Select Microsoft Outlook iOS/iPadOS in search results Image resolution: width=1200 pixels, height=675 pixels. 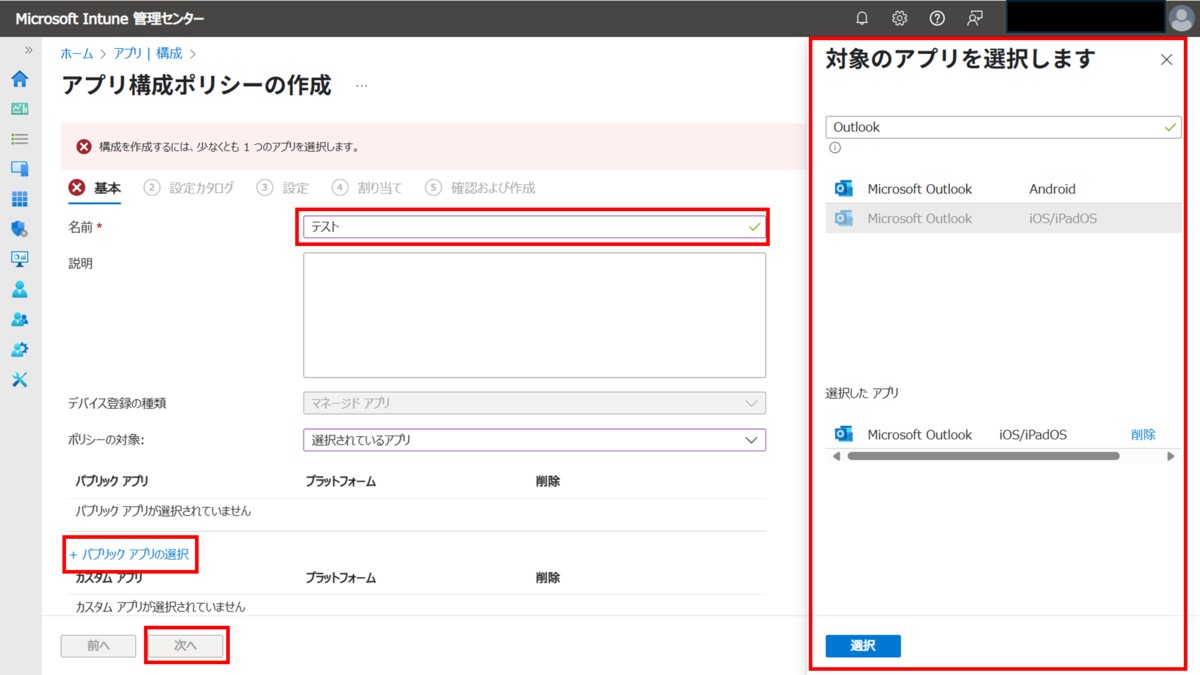pos(1003,218)
